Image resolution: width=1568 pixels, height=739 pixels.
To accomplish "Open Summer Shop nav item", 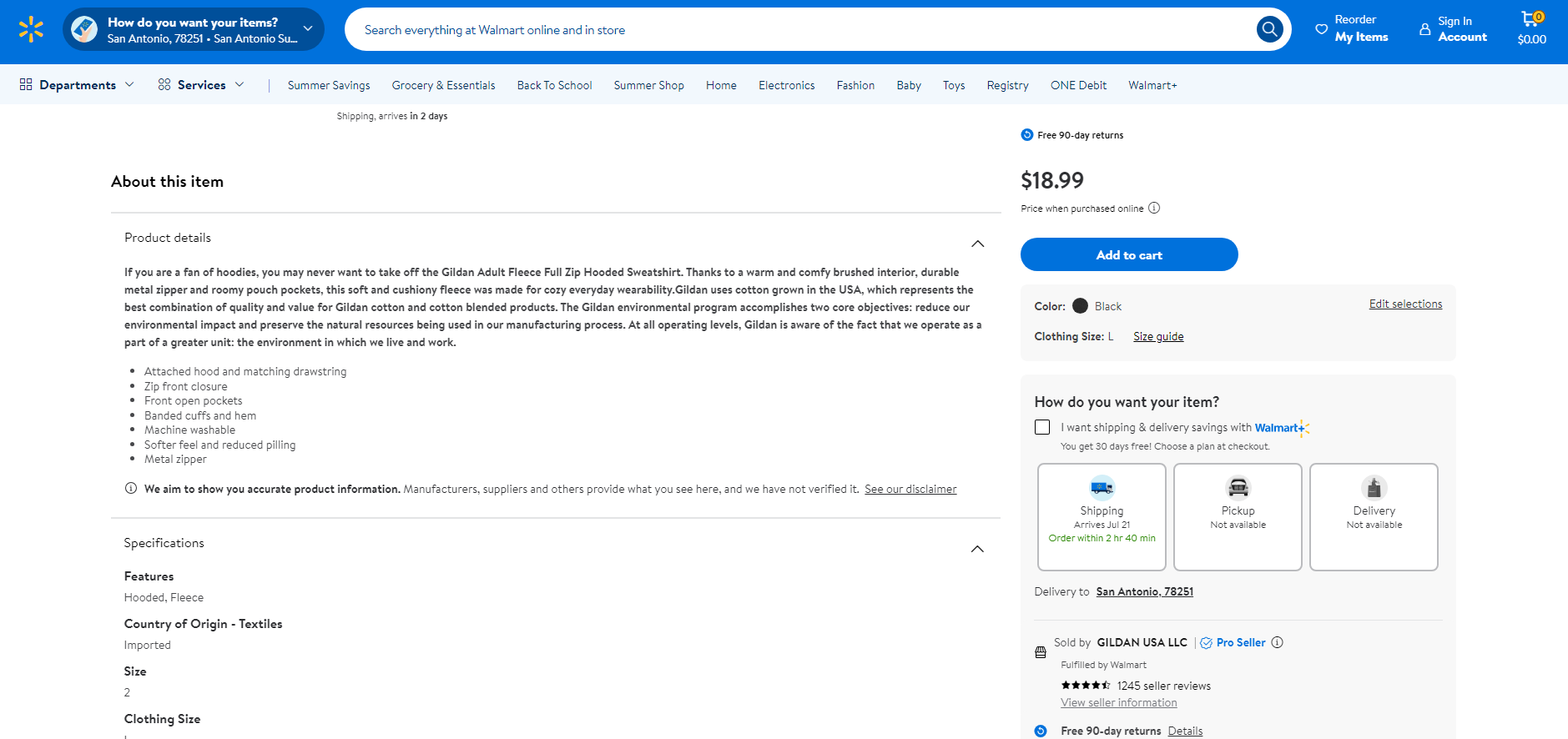I will click(648, 85).
